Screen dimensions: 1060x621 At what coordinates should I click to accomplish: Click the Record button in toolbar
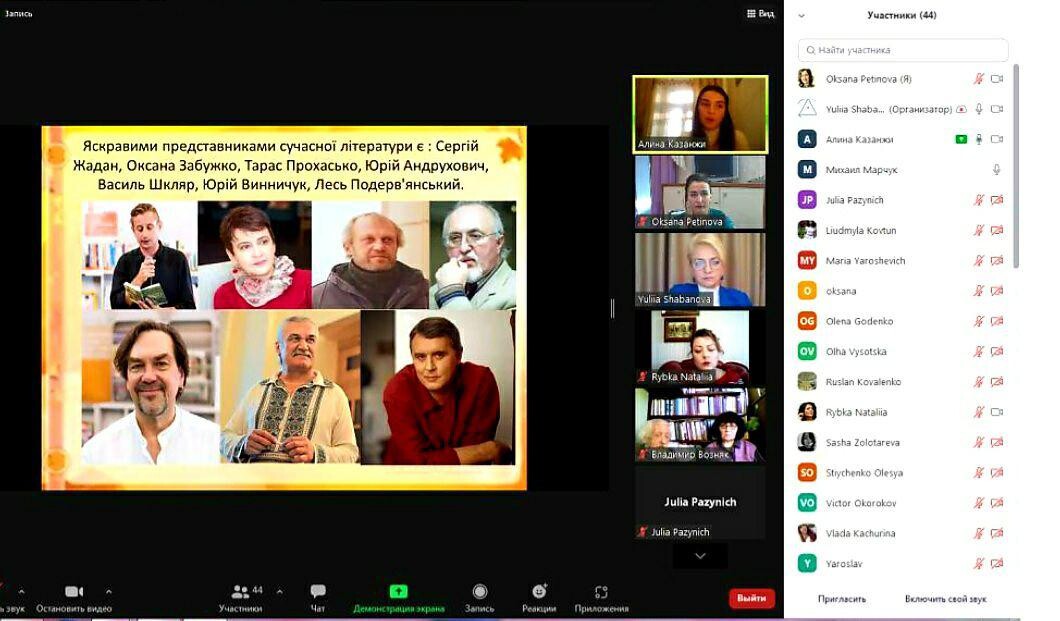click(479, 598)
